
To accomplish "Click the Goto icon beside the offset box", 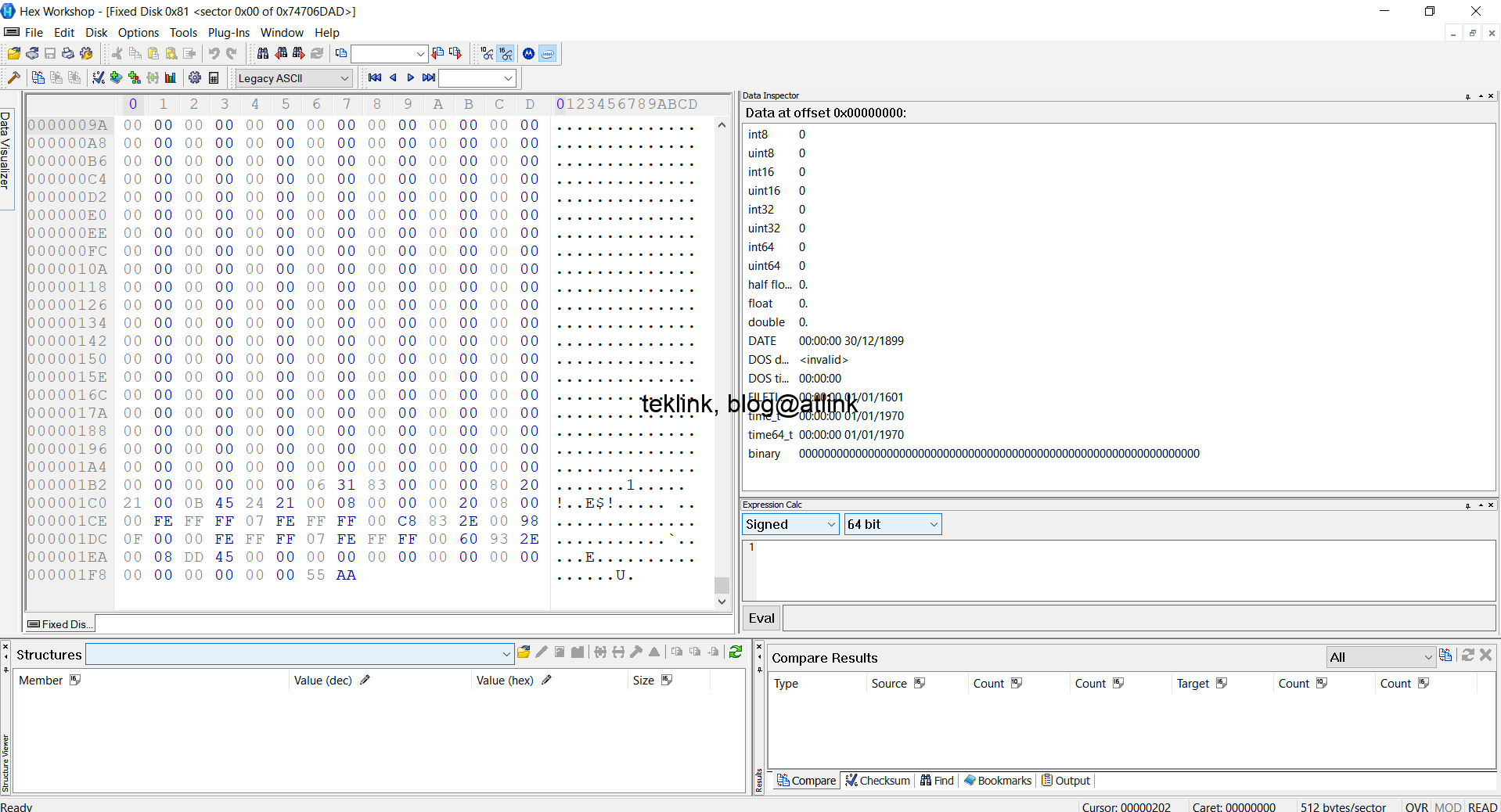I will 341,53.
